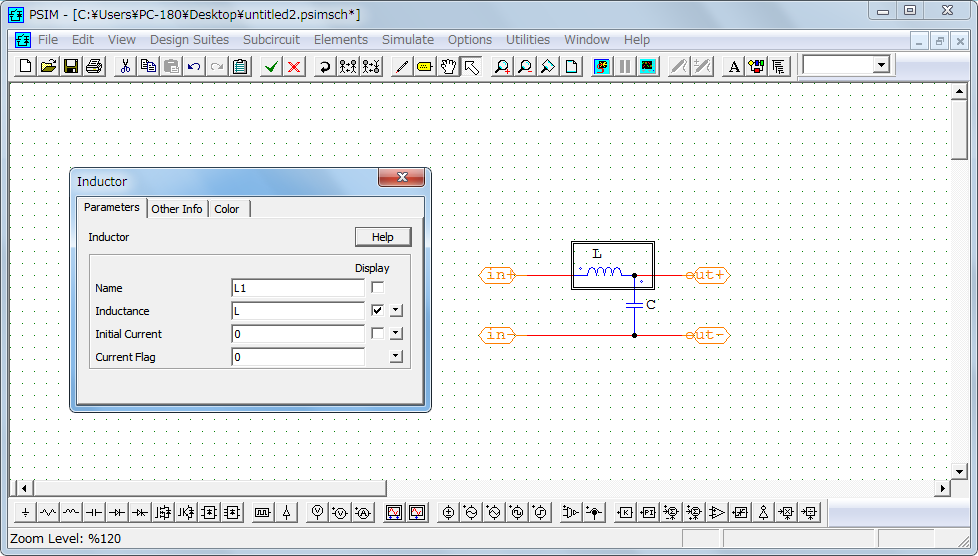978x556 pixels.
Task: Click the red X toolbar icon
Action: tap(294, 66)
